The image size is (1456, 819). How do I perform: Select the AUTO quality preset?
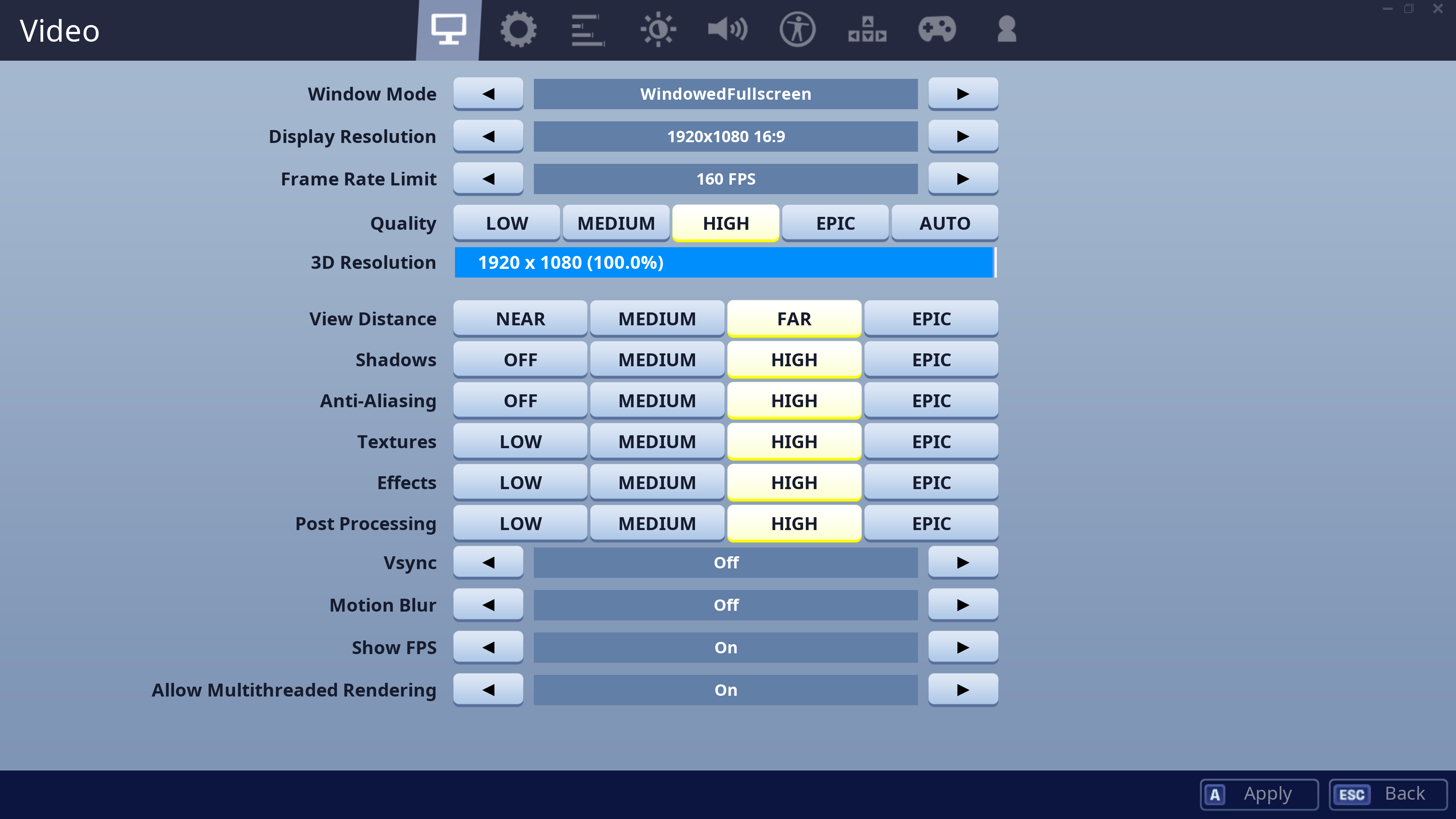[x=945, y=223]
